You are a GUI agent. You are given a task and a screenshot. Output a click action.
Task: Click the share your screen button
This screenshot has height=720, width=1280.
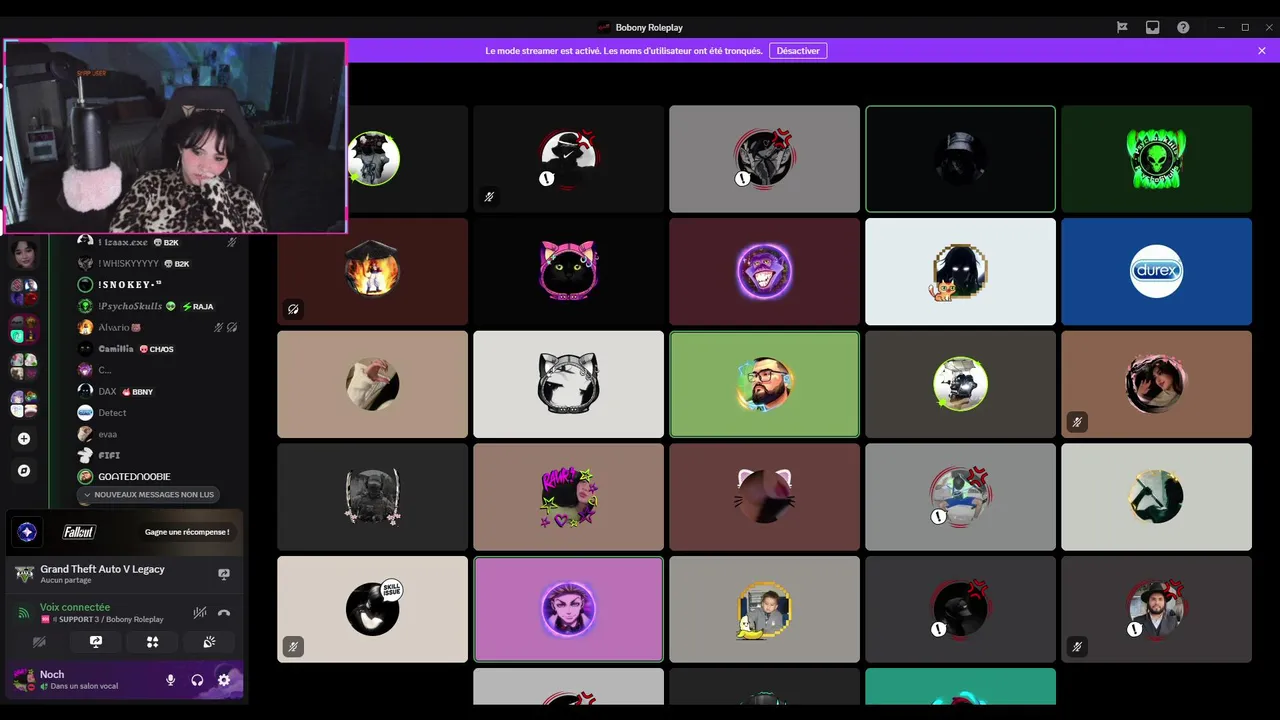(96, 642)
